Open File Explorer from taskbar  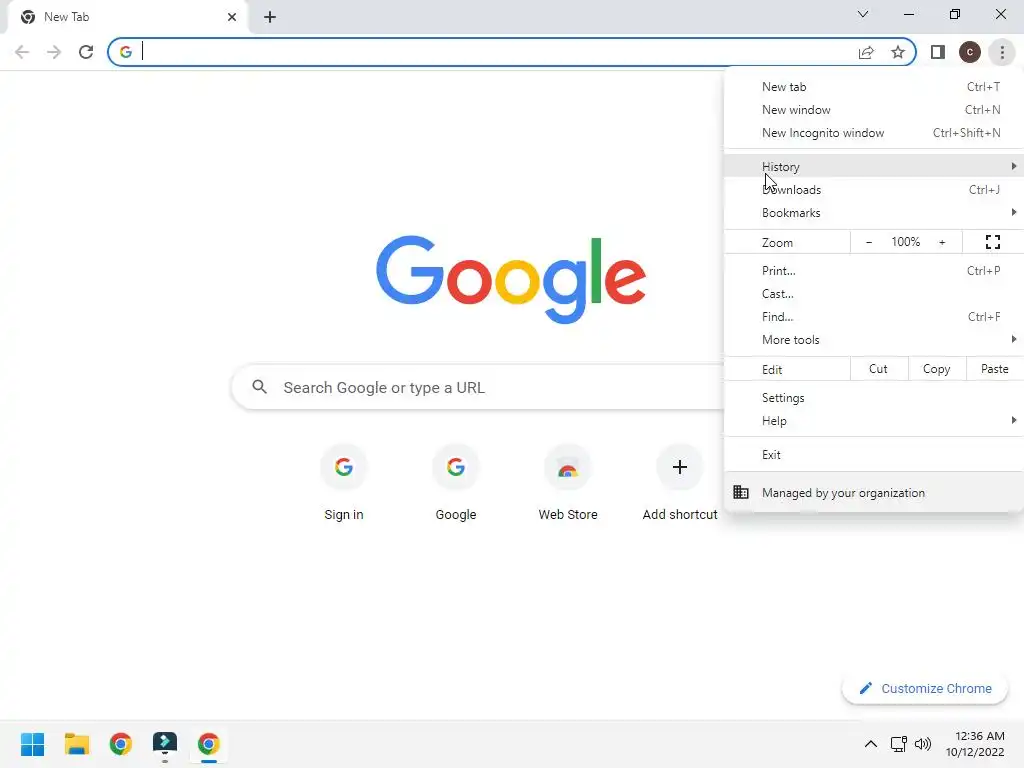pos(76,744)
